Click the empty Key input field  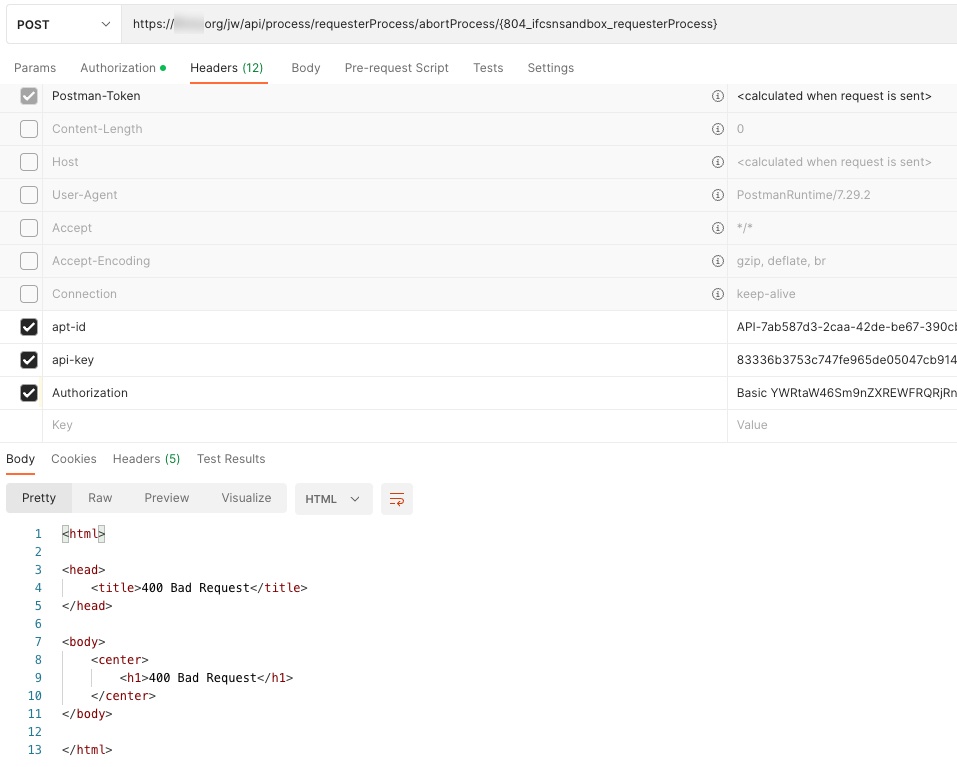coord(380,425)
